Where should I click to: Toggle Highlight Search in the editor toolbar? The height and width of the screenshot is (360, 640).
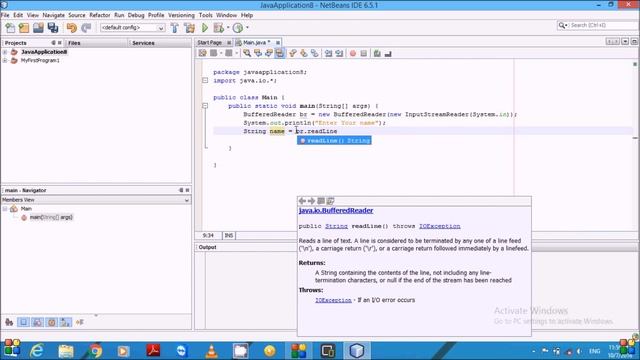(x=280, y=53)
